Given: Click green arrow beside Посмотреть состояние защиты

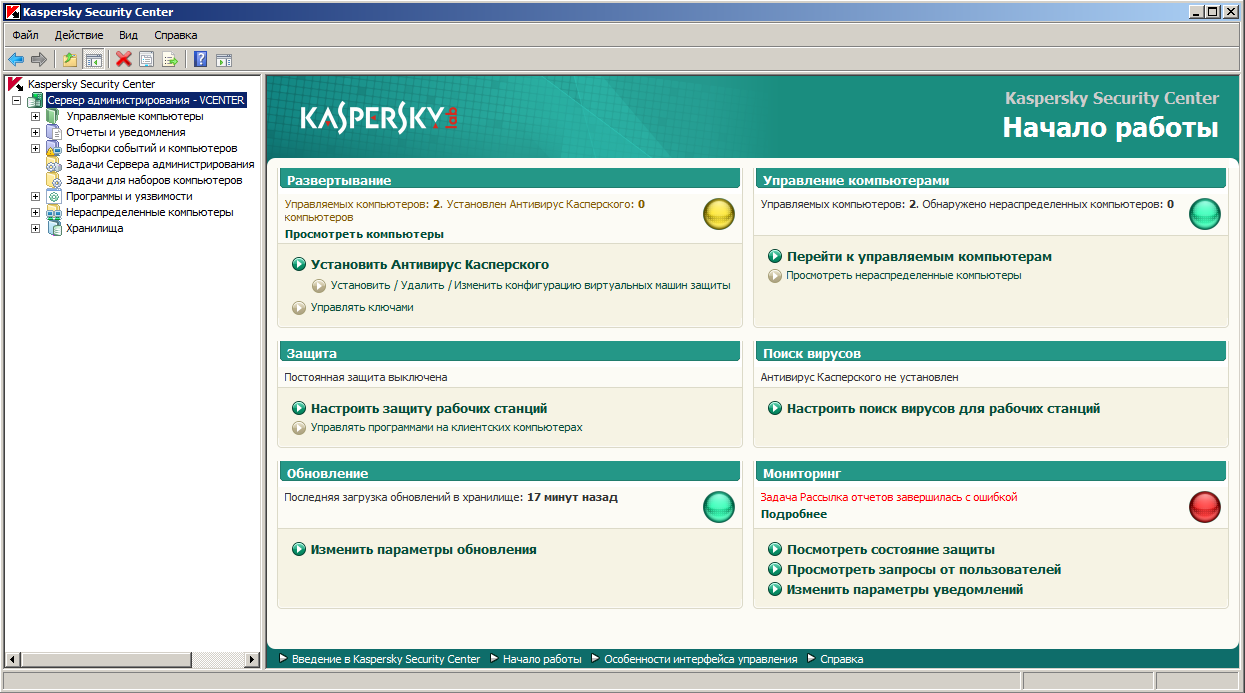Looking at the screenshot, I should click(x=775, y=550).
